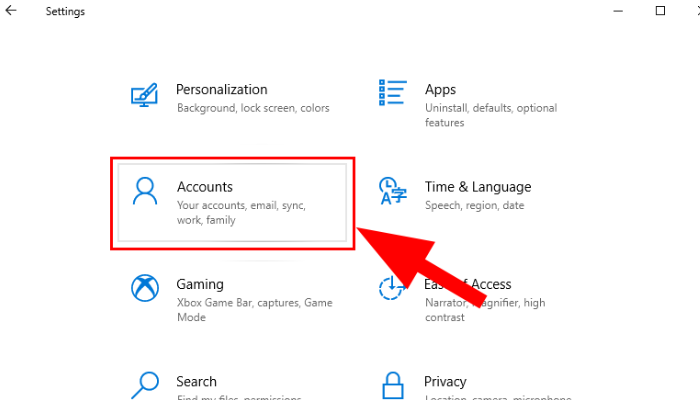The image size is (700, 400).
Task: Click the Privacy padlock icon
Action: coord(391,385)
